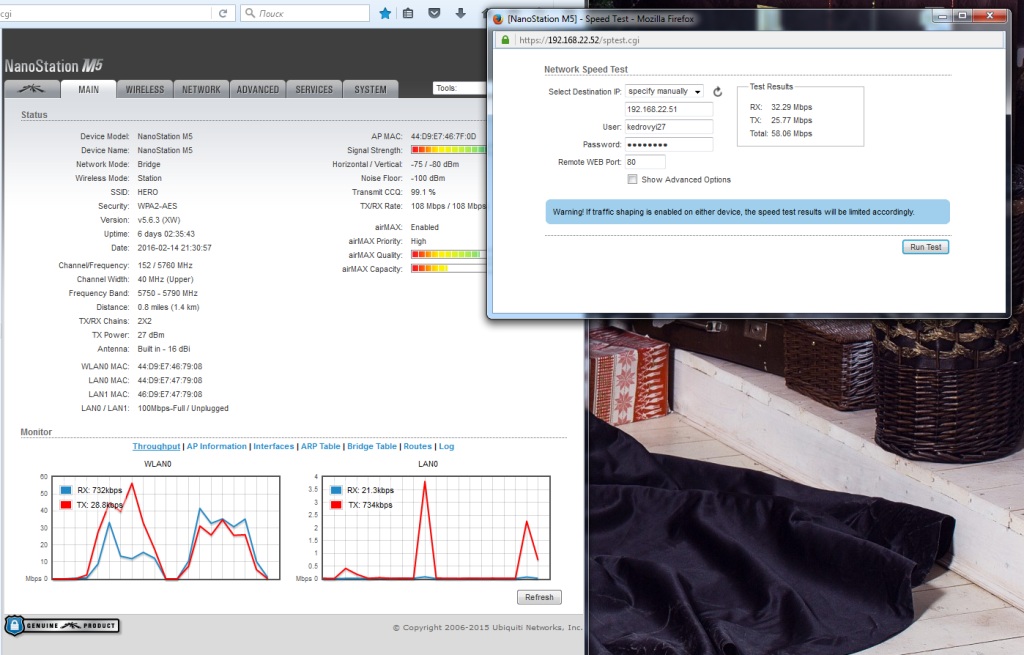Open the NETWORK tab
The height and width of the screenshot is (655, 1024).
point(201,89)
